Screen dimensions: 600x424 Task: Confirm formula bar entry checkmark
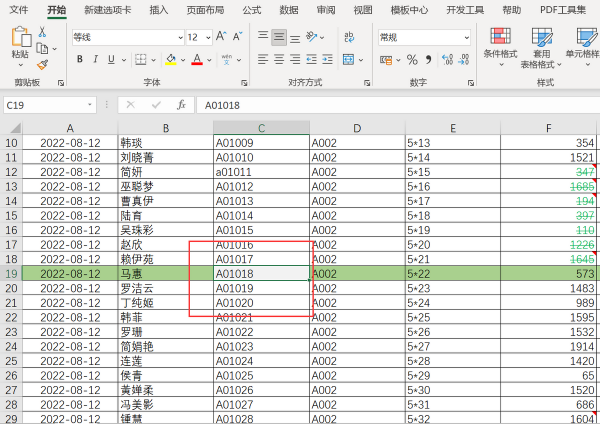[x=156, y=105]
